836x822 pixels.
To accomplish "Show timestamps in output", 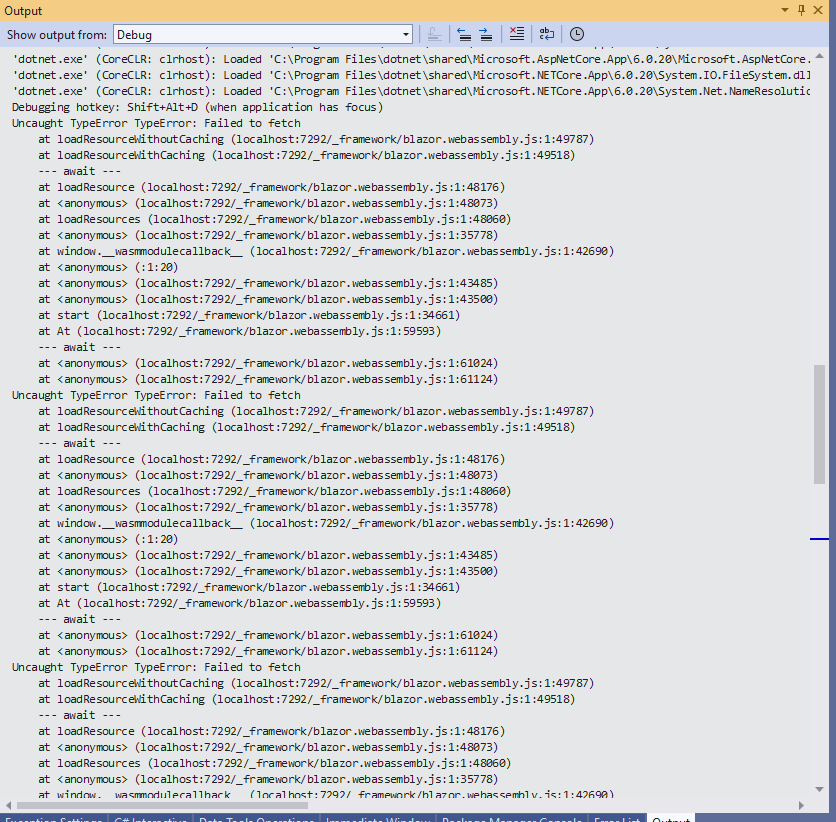I will pos(577,33).
